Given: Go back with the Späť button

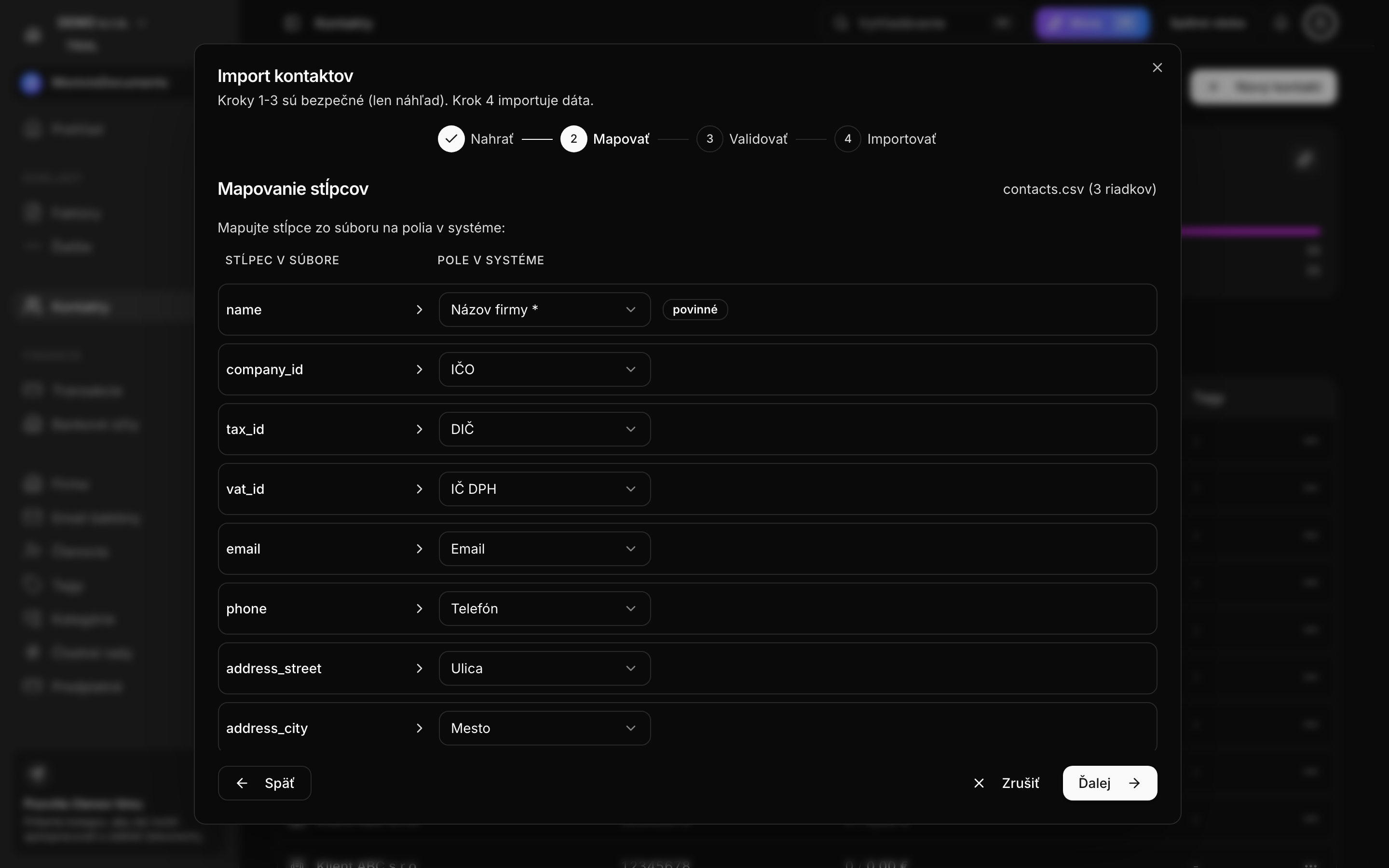Looking at the screenshot, I should point(265,783).
